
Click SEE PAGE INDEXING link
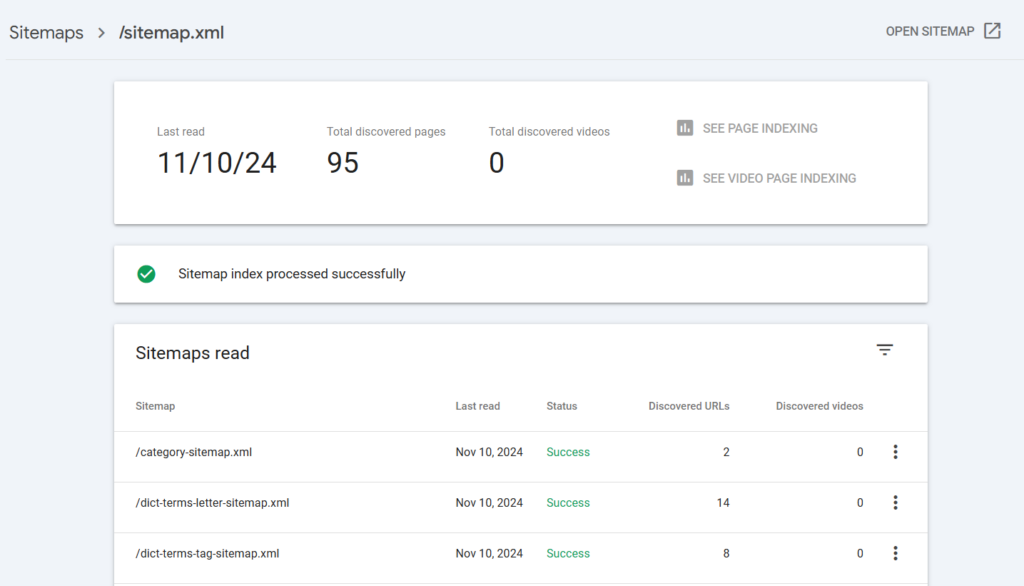(x=760, y=129)
